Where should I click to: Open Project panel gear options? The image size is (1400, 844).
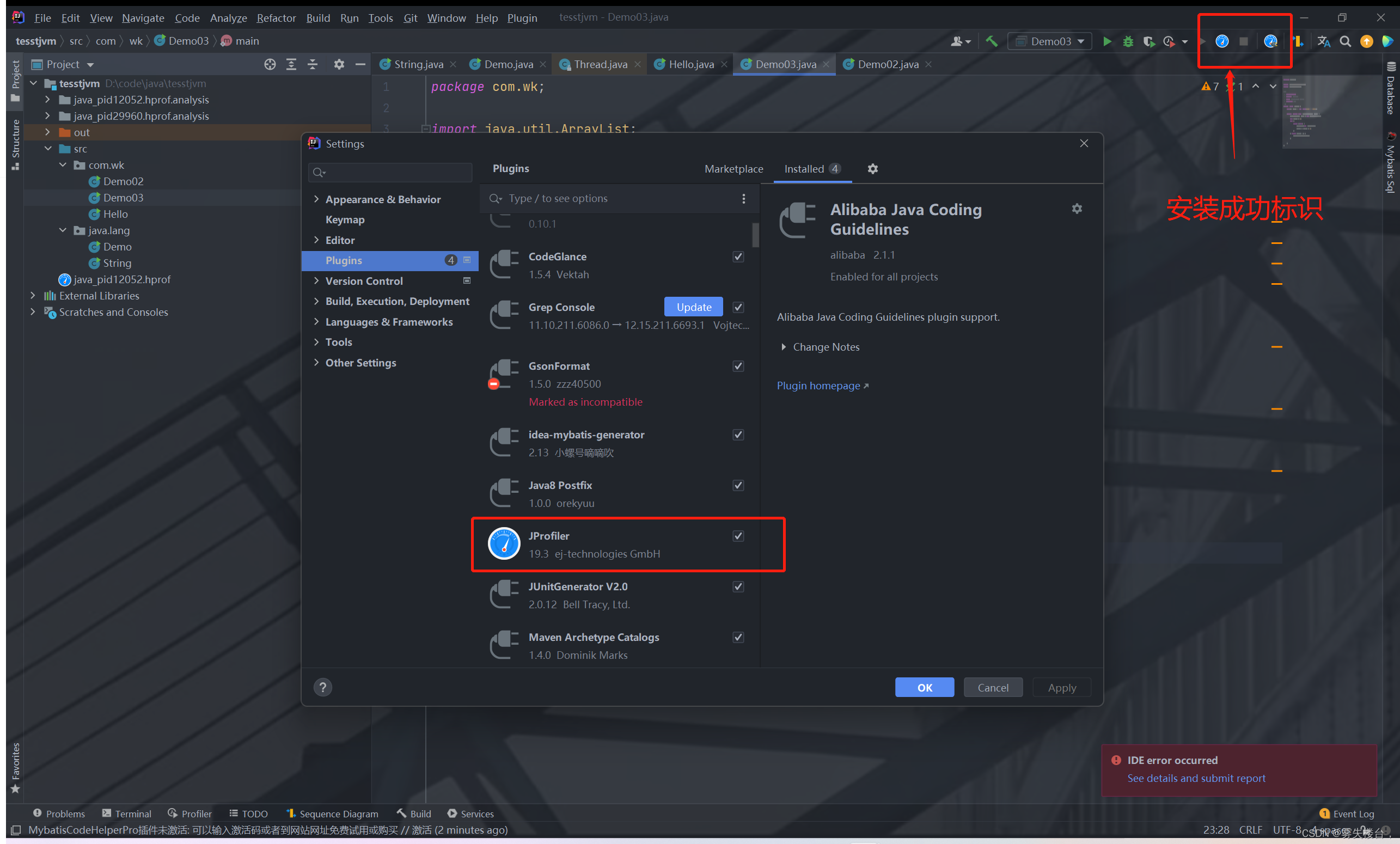tap(339, 64)
